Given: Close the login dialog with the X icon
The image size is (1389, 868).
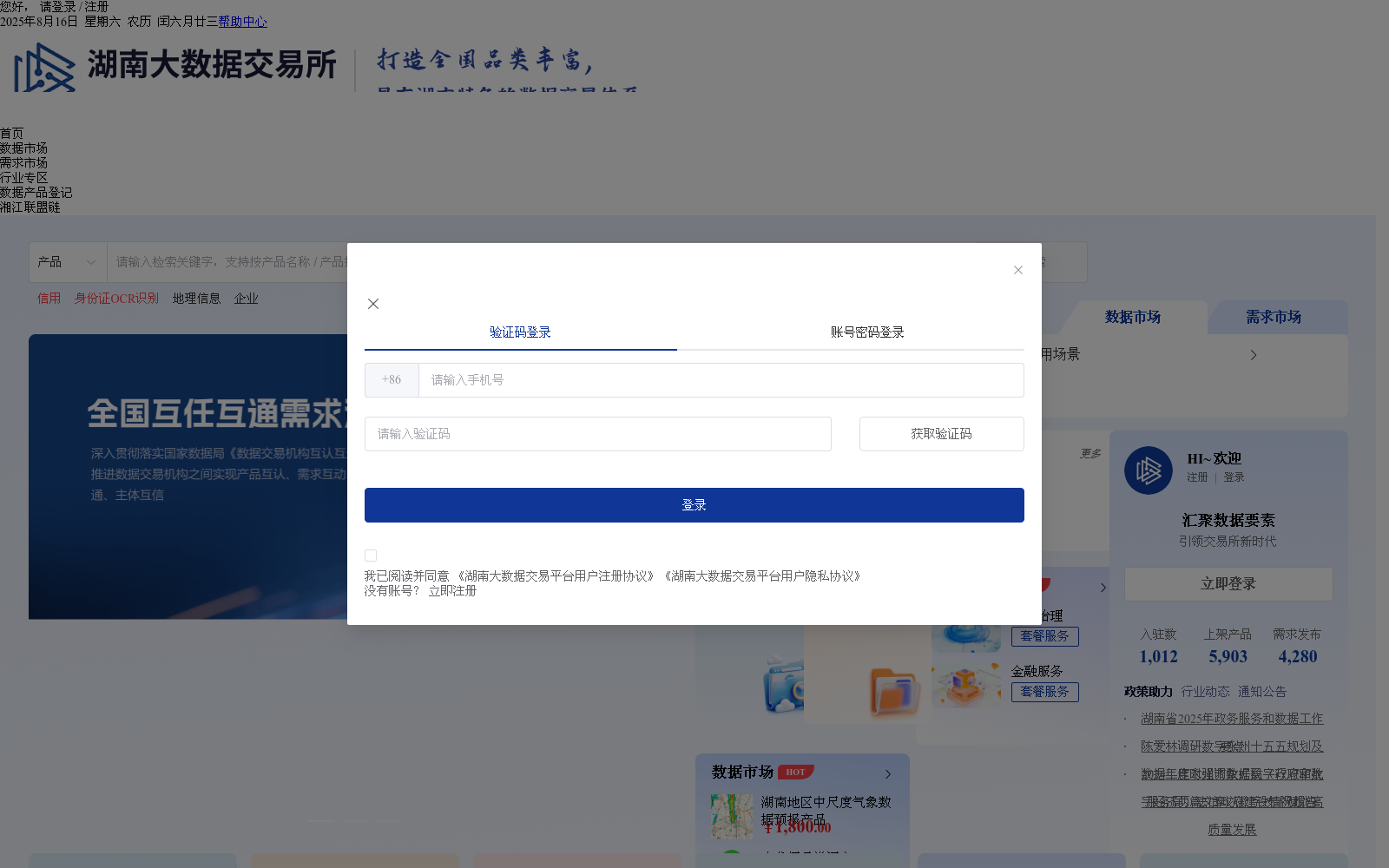Looking at the screenshot, I should click(373, 304).
